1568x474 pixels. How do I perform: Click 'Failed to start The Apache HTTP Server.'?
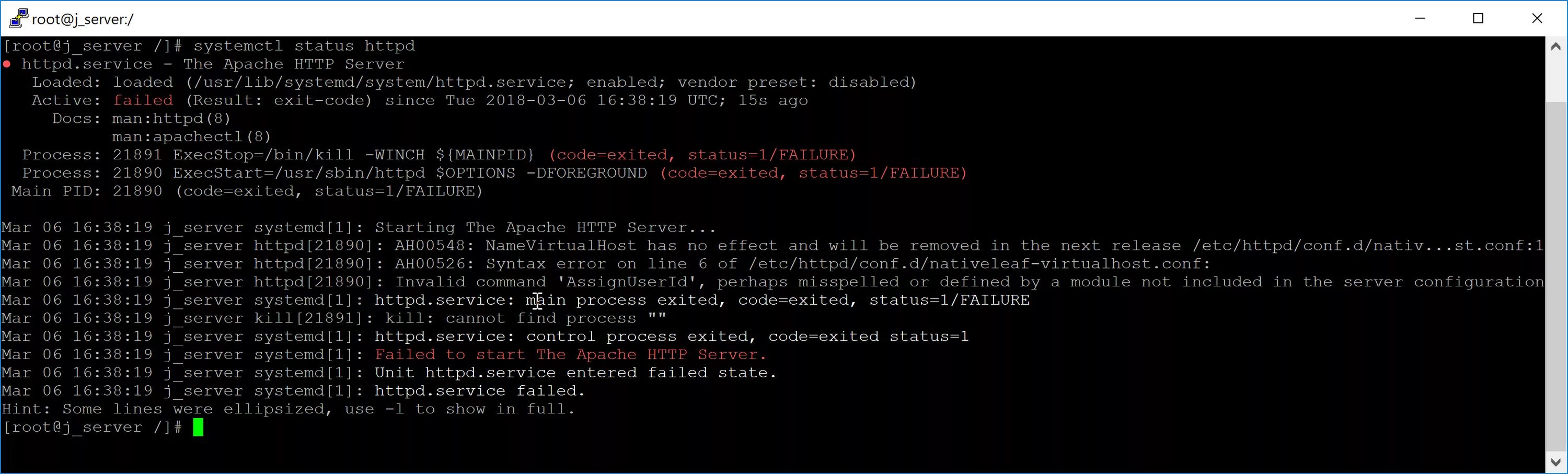(x=571, y=355)
